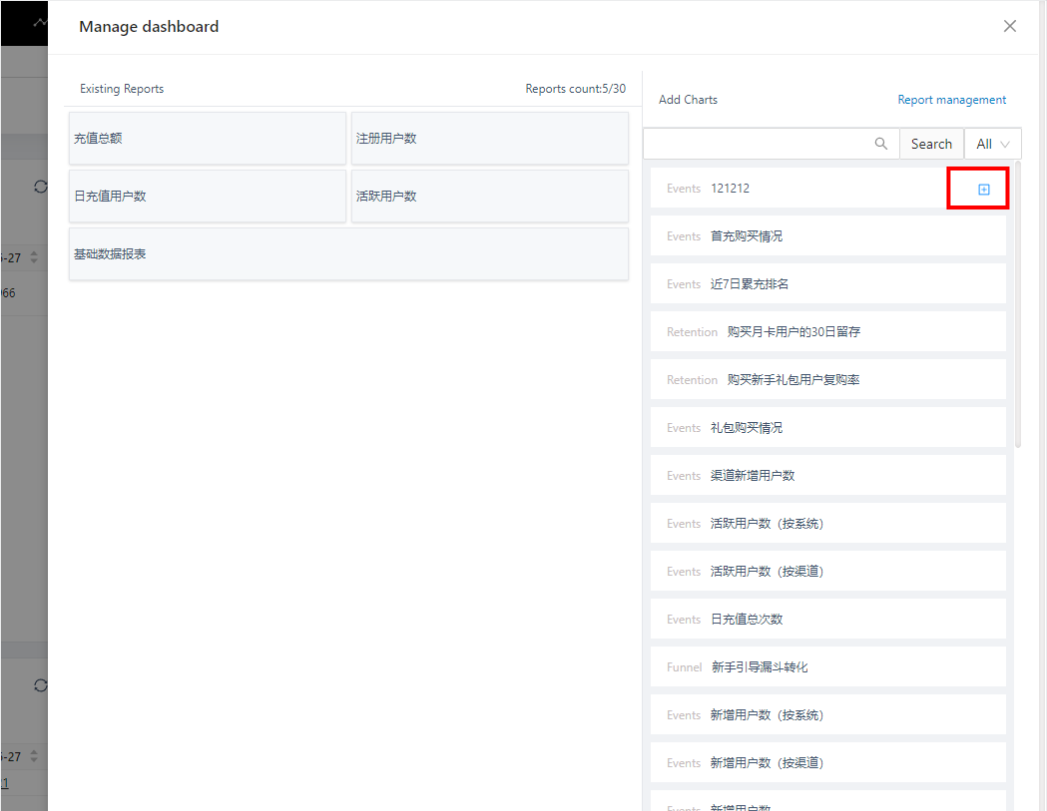Click the upper date stepper arrows behind the dialog

click(x=35, y=258)
